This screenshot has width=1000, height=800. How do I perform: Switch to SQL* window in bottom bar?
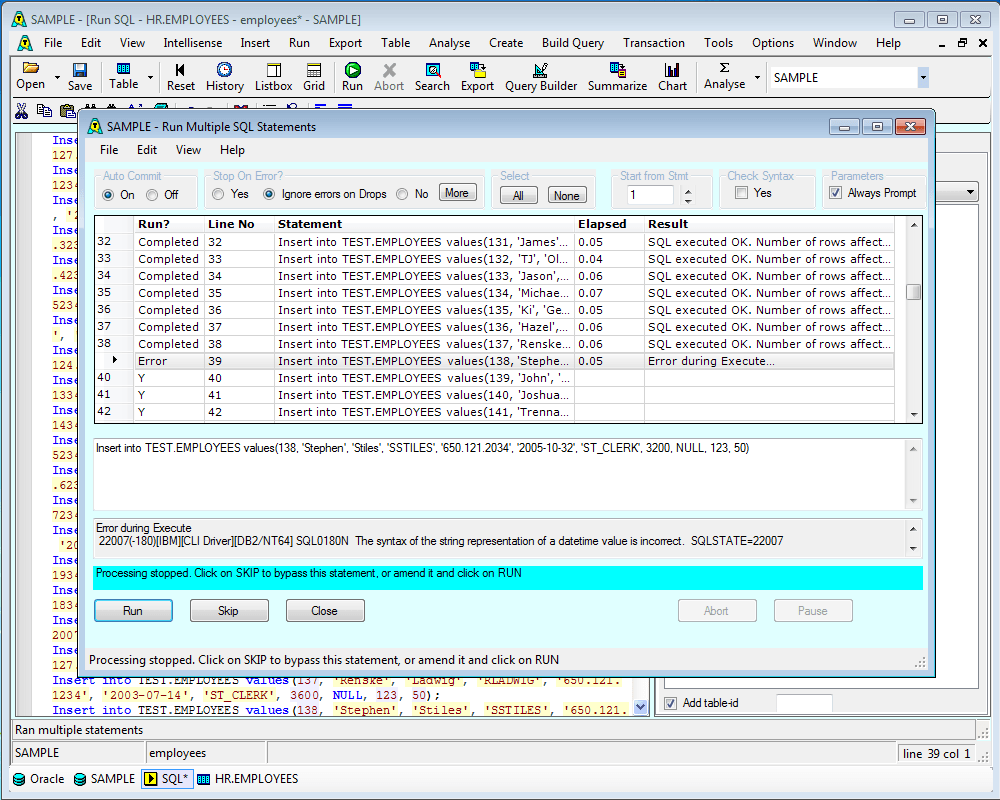pyautogui.click(x=166, y=779)
